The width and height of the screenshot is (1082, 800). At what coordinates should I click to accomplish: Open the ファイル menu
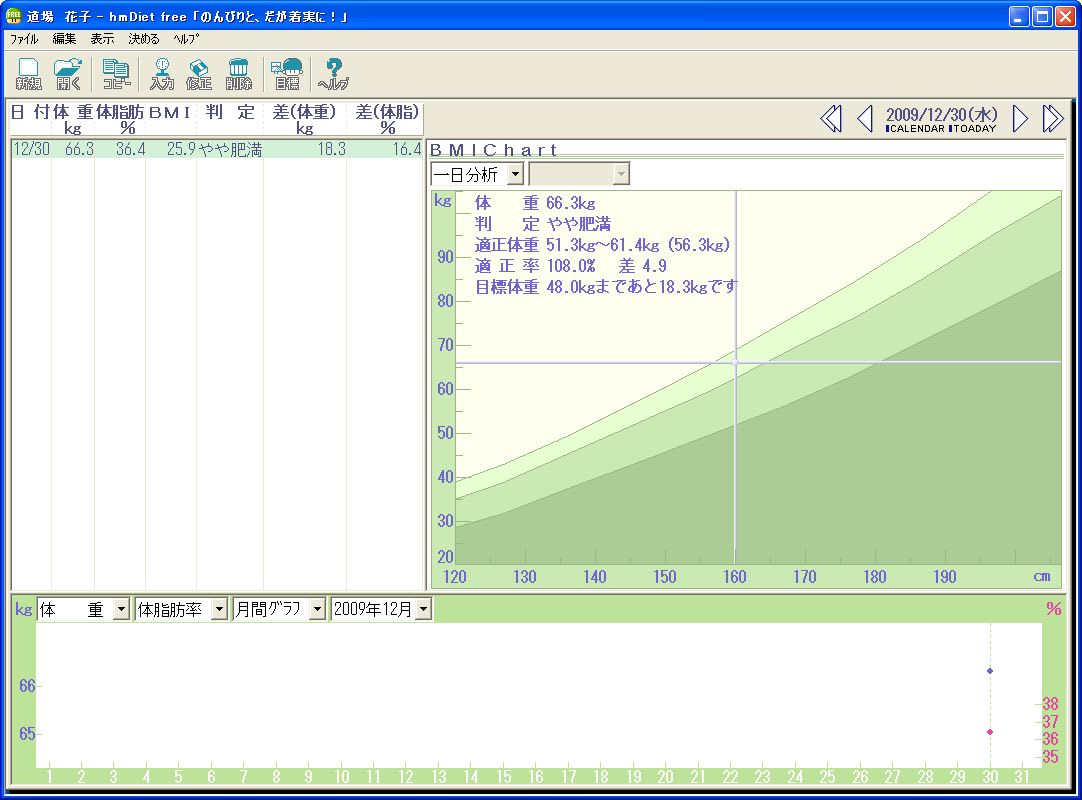tap(24, 39)
